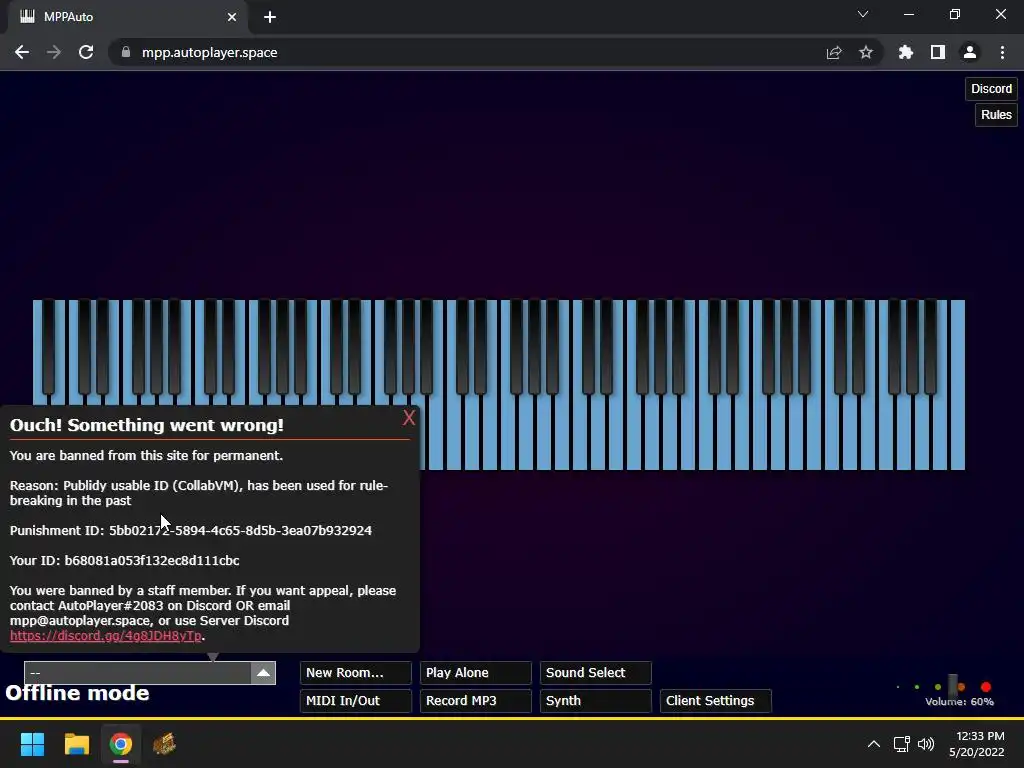Share this page icon
The image size is (1024, 768).
[x=834, y=52]
